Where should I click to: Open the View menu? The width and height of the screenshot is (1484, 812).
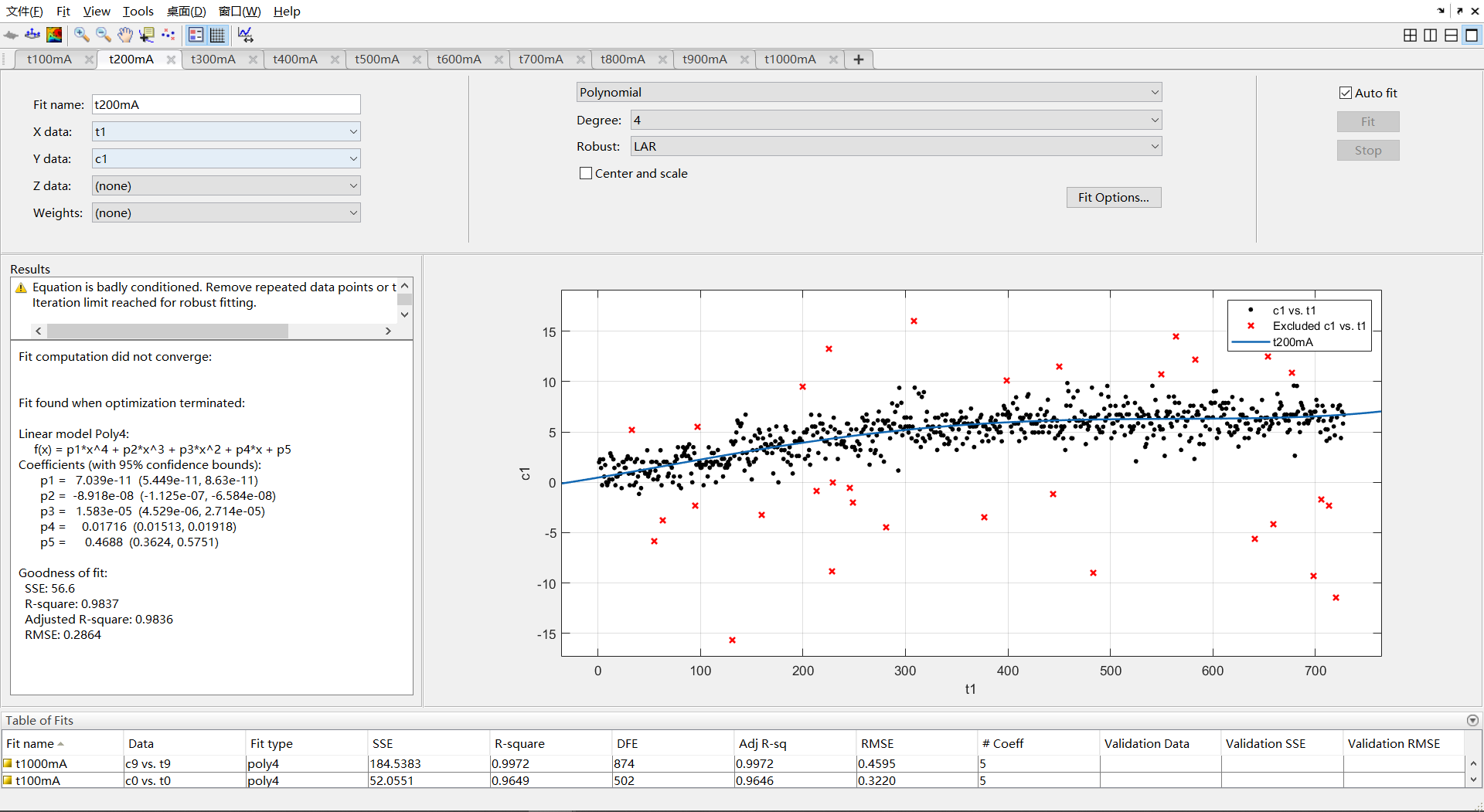coord(97,11)
